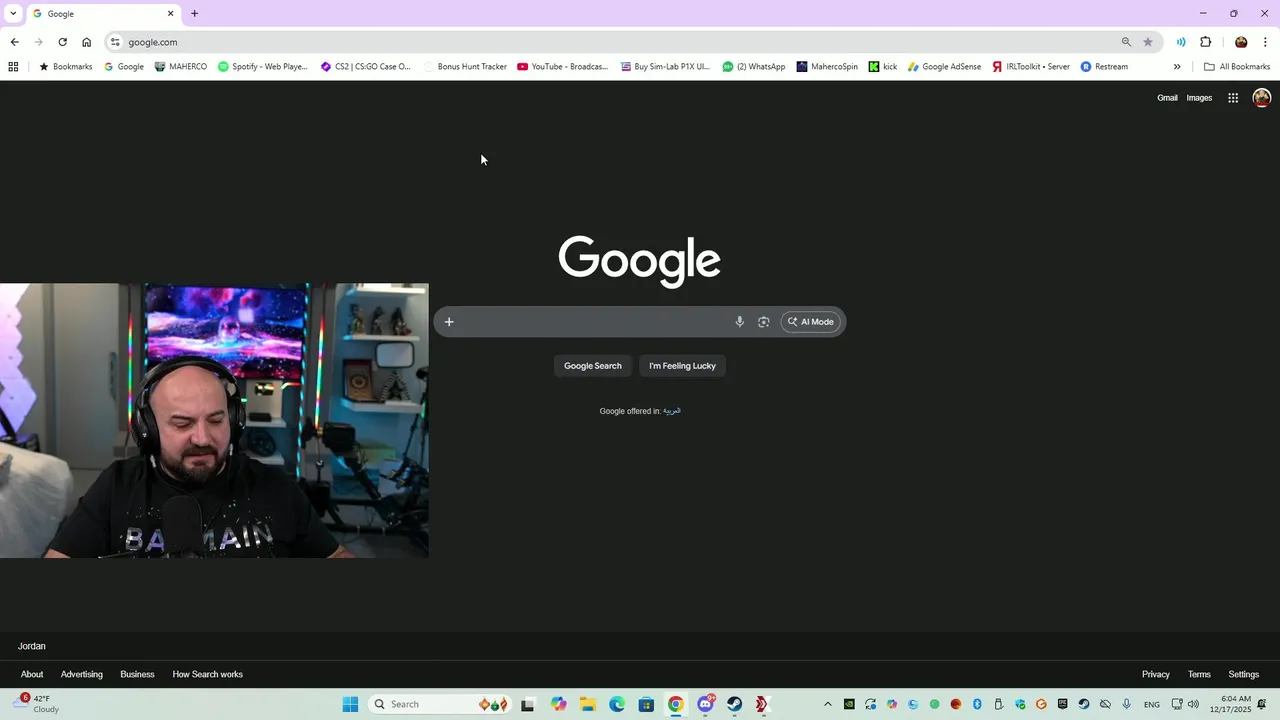Open the MahercoSpin bookmark
1280x720 pixels.
(827, 67)
